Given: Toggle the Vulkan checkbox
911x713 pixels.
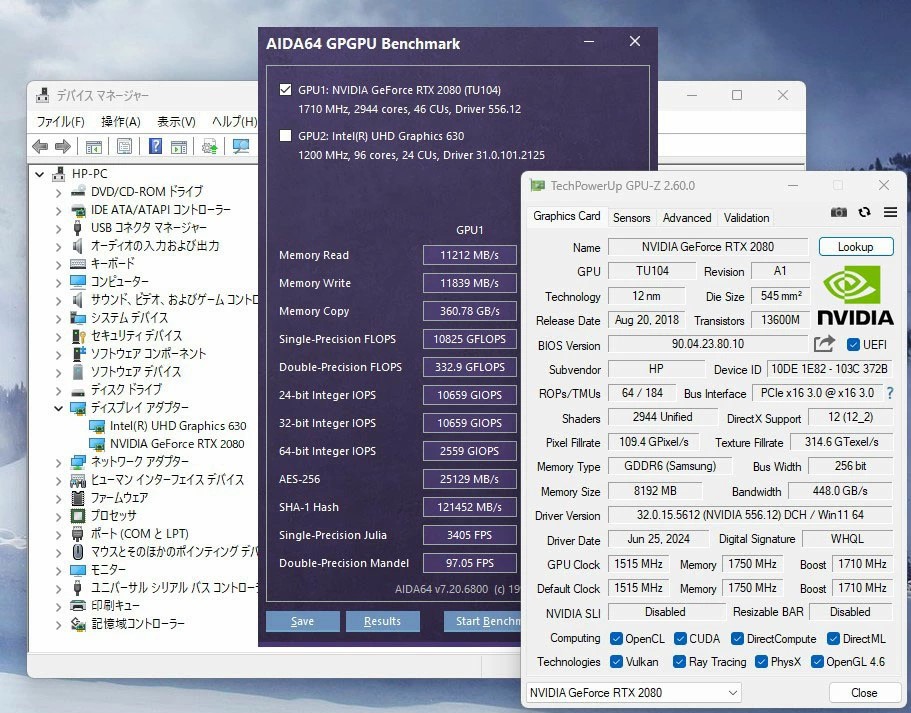Looking at the screenshot, I should (616, 662).
